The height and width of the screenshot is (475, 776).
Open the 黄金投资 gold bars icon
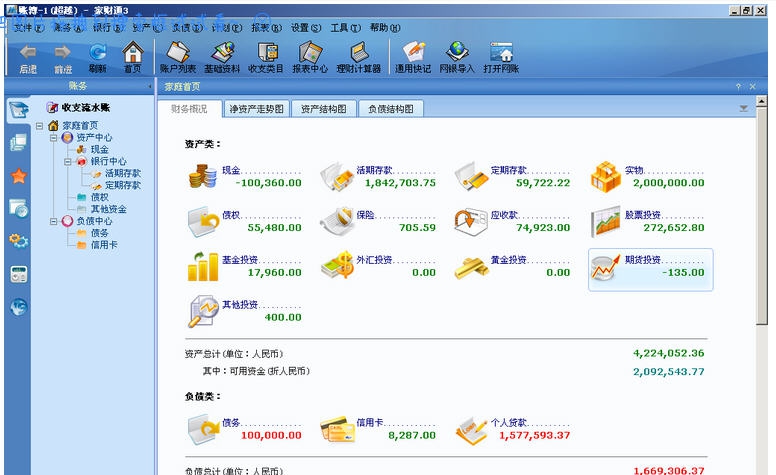471,268
